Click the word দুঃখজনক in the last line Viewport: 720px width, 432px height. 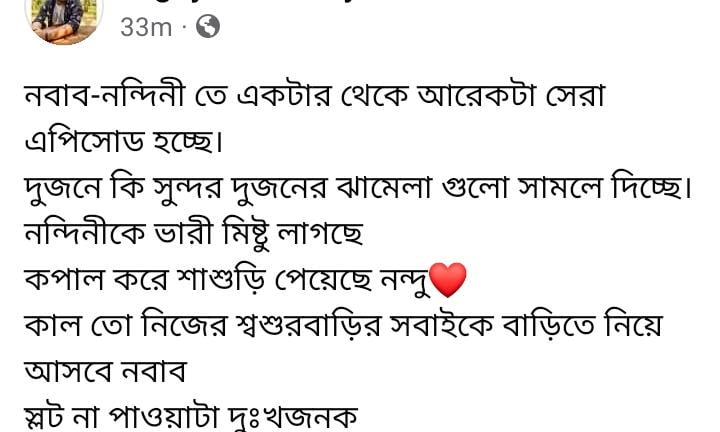pyautogui.click(x=292, y=418)
